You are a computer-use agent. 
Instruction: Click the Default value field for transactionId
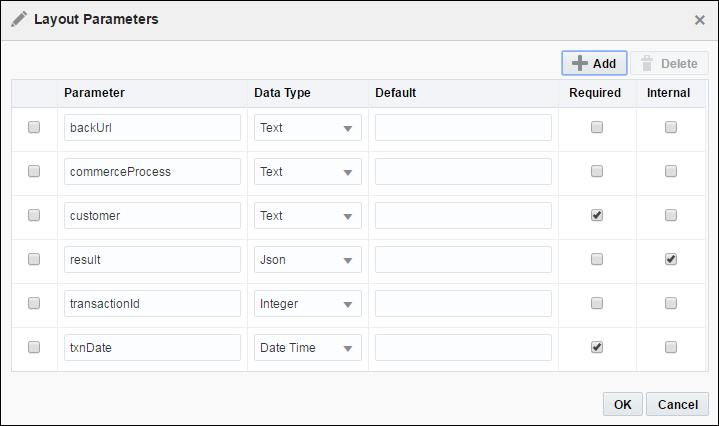463,304
